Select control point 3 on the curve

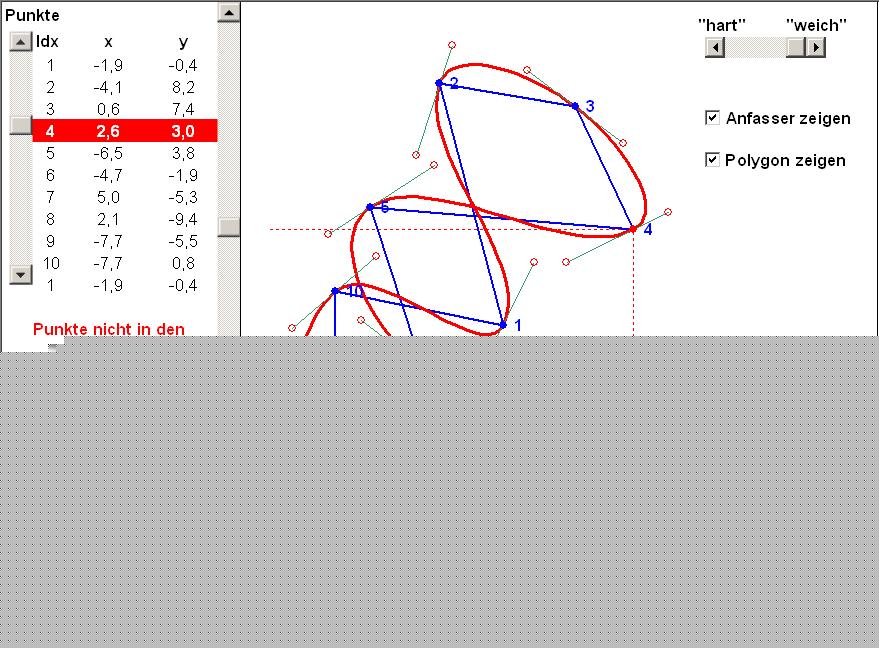(575, 106)
